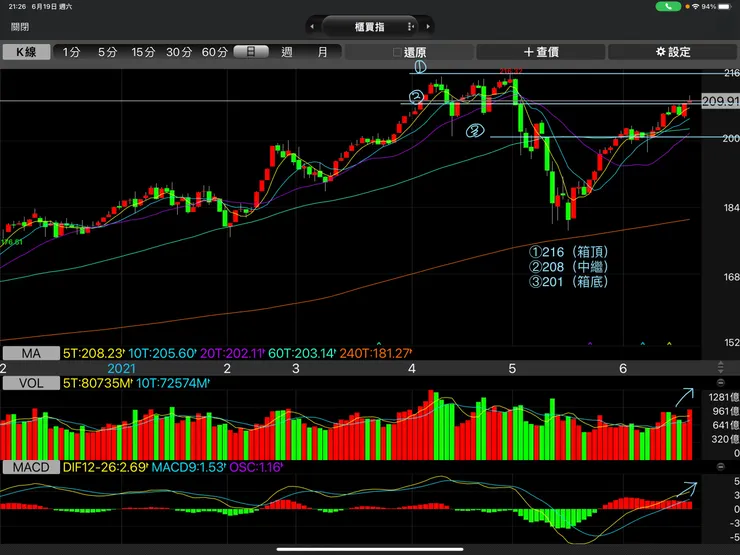
Task: Switch to the 5分 interval
Action: [107, 52]
